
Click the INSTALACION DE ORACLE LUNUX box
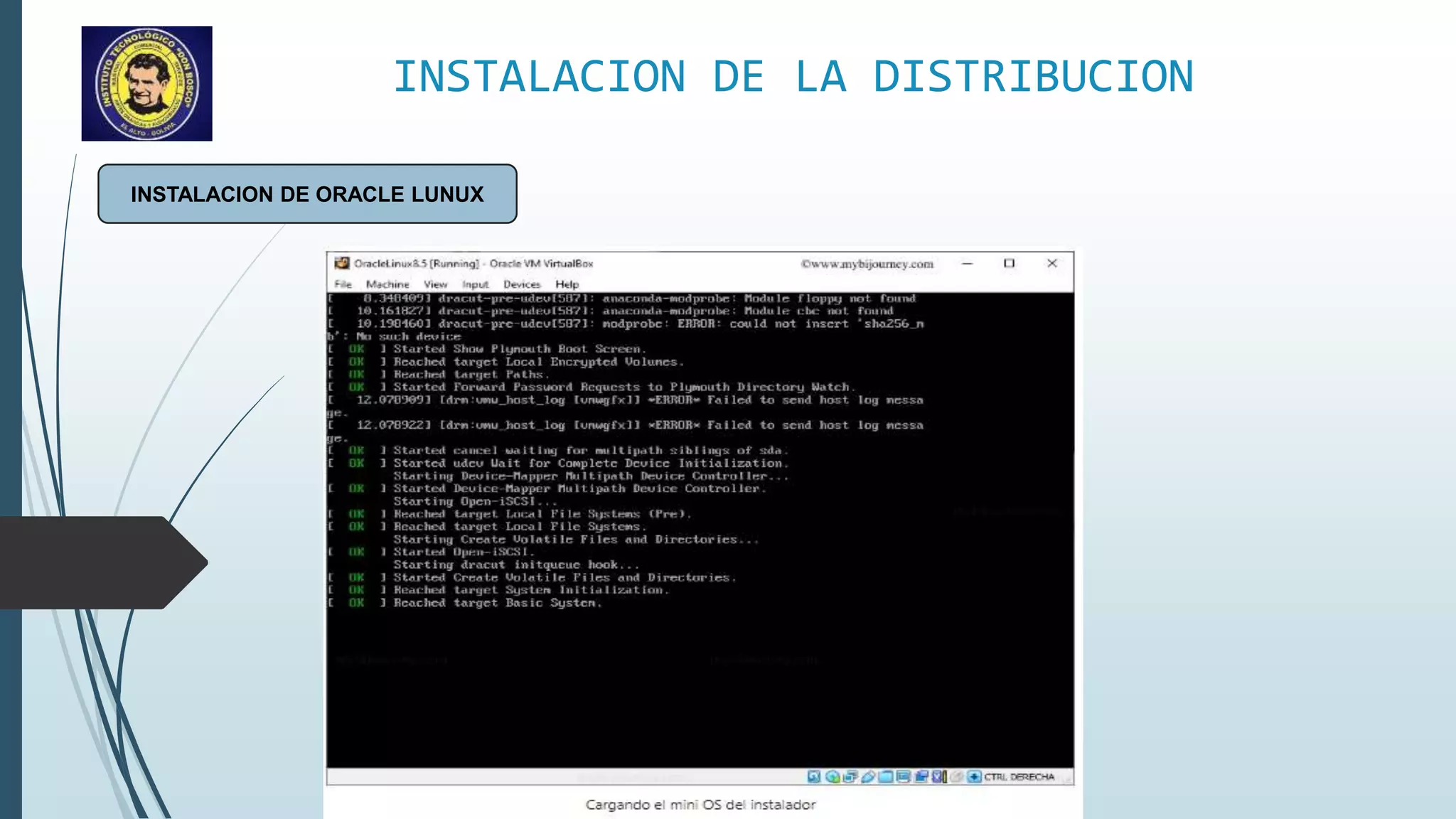point(307,194)
